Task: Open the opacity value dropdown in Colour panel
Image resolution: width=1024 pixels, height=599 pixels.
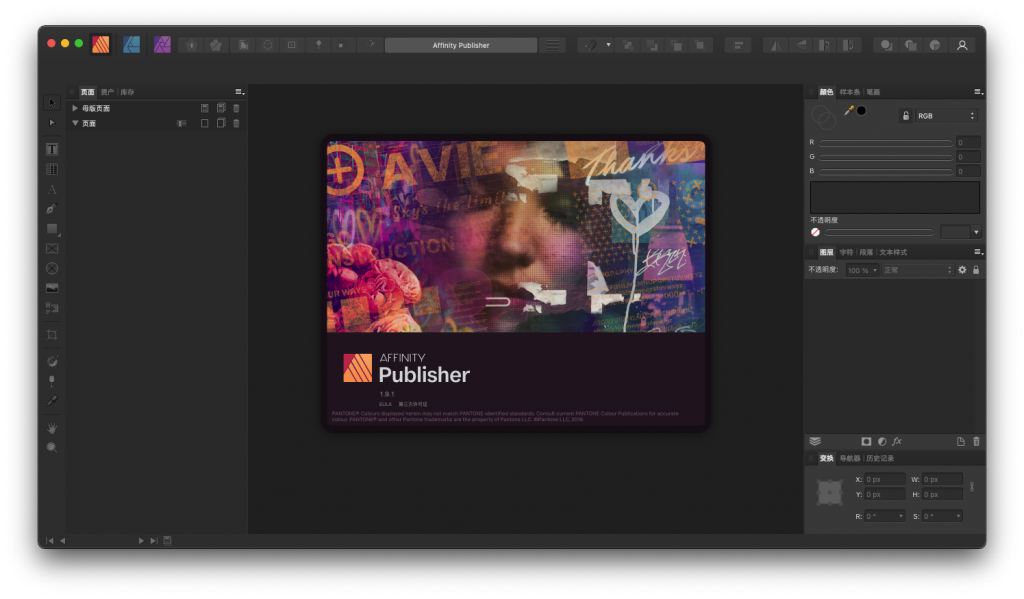Action: tap(976, 232)
